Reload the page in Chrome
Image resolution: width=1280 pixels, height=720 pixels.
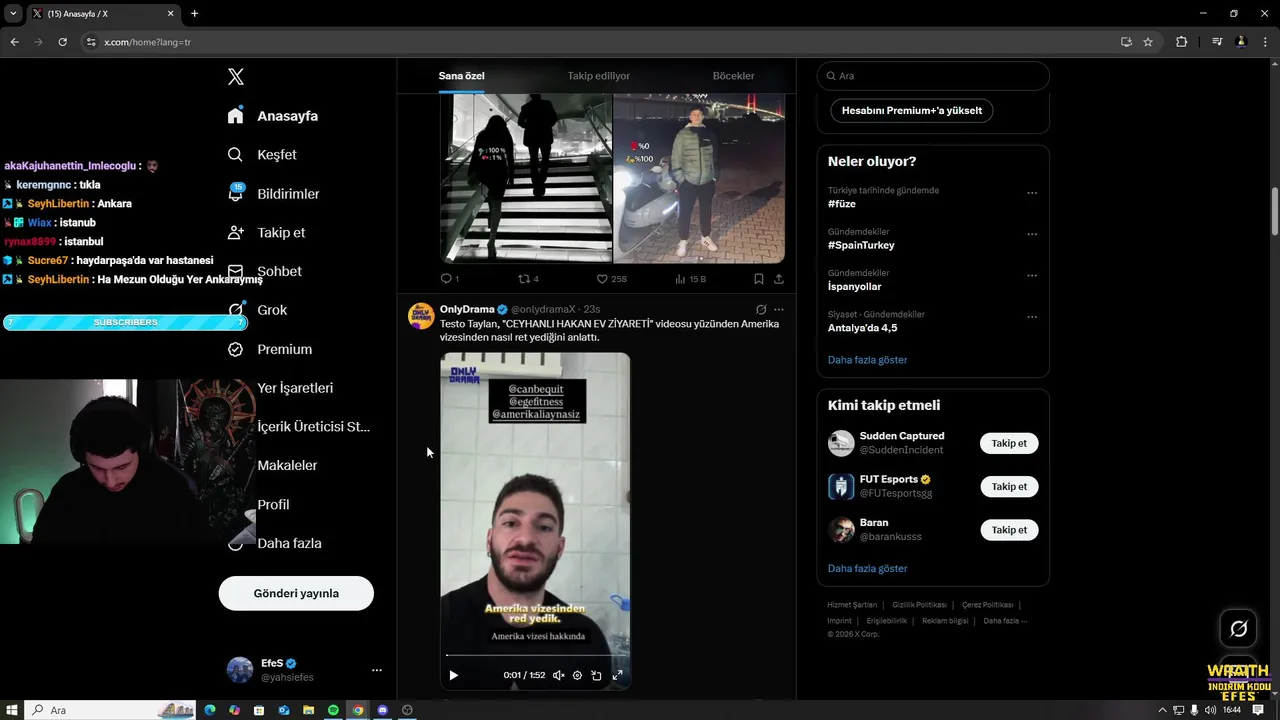click(x=62, y=42)
